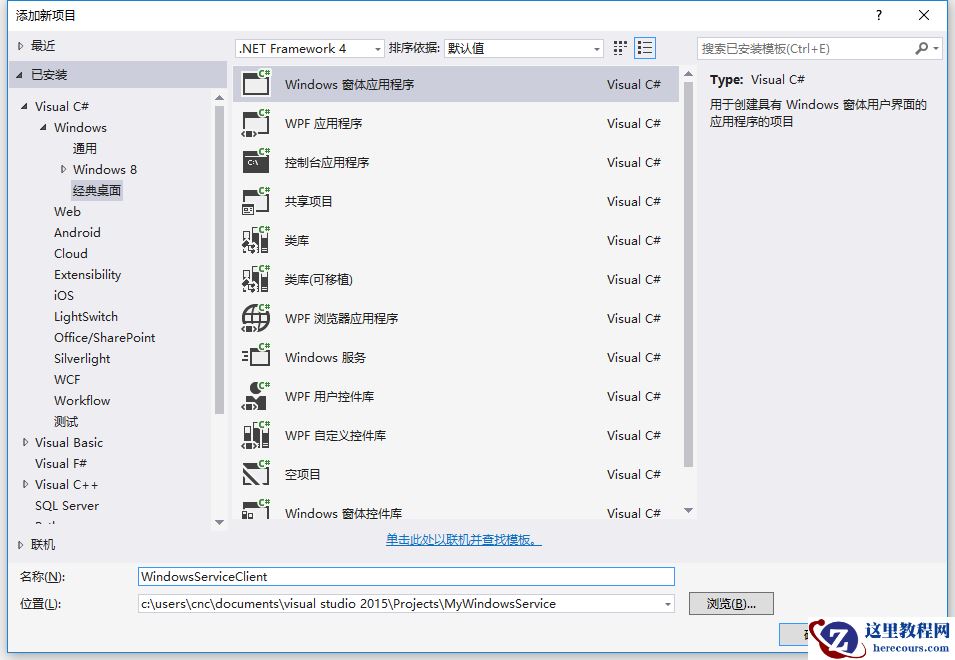Image resolution: width=955 pixels, height=660 pixels.
Task: Click the 搜索已安装模板 search box
Action: click(x=805, y=48)
